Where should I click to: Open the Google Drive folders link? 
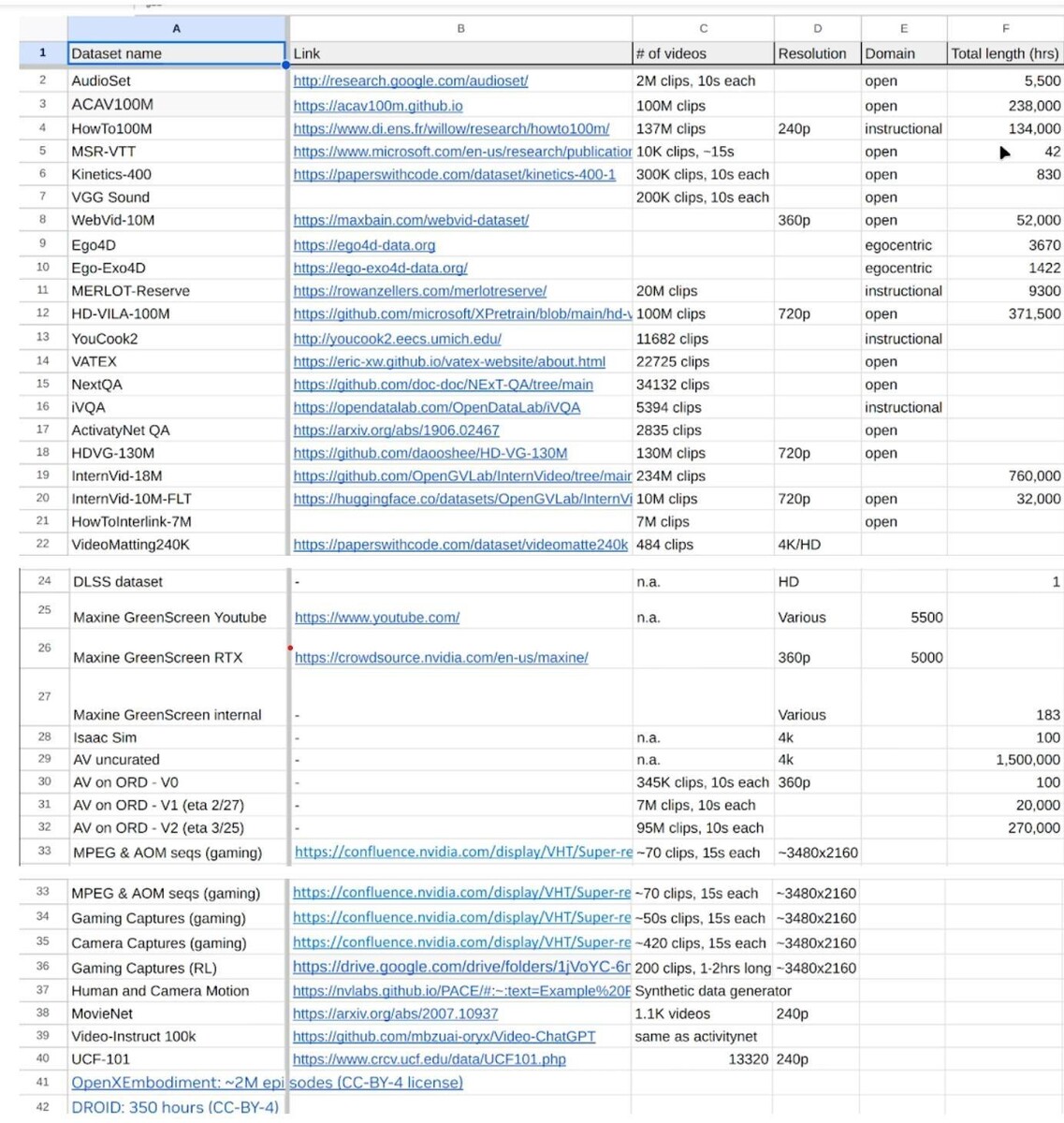click(x=461, y=968)
